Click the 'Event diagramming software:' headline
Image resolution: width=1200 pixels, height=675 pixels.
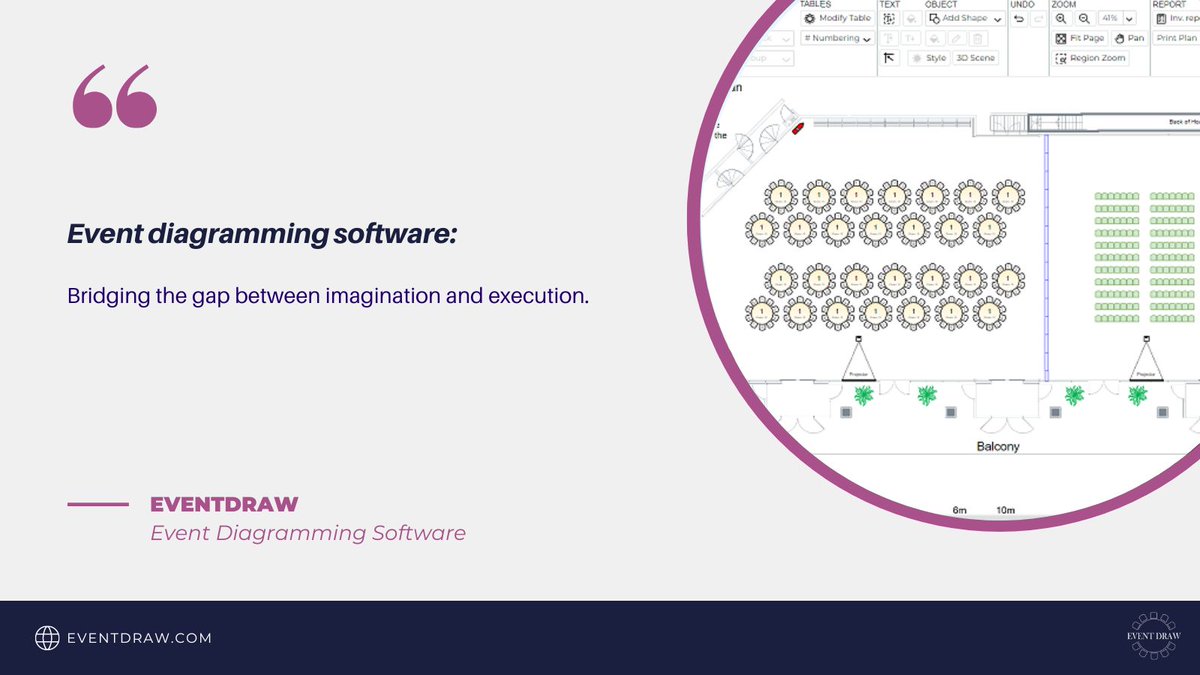pyautogui.click(x=262, y=234)
